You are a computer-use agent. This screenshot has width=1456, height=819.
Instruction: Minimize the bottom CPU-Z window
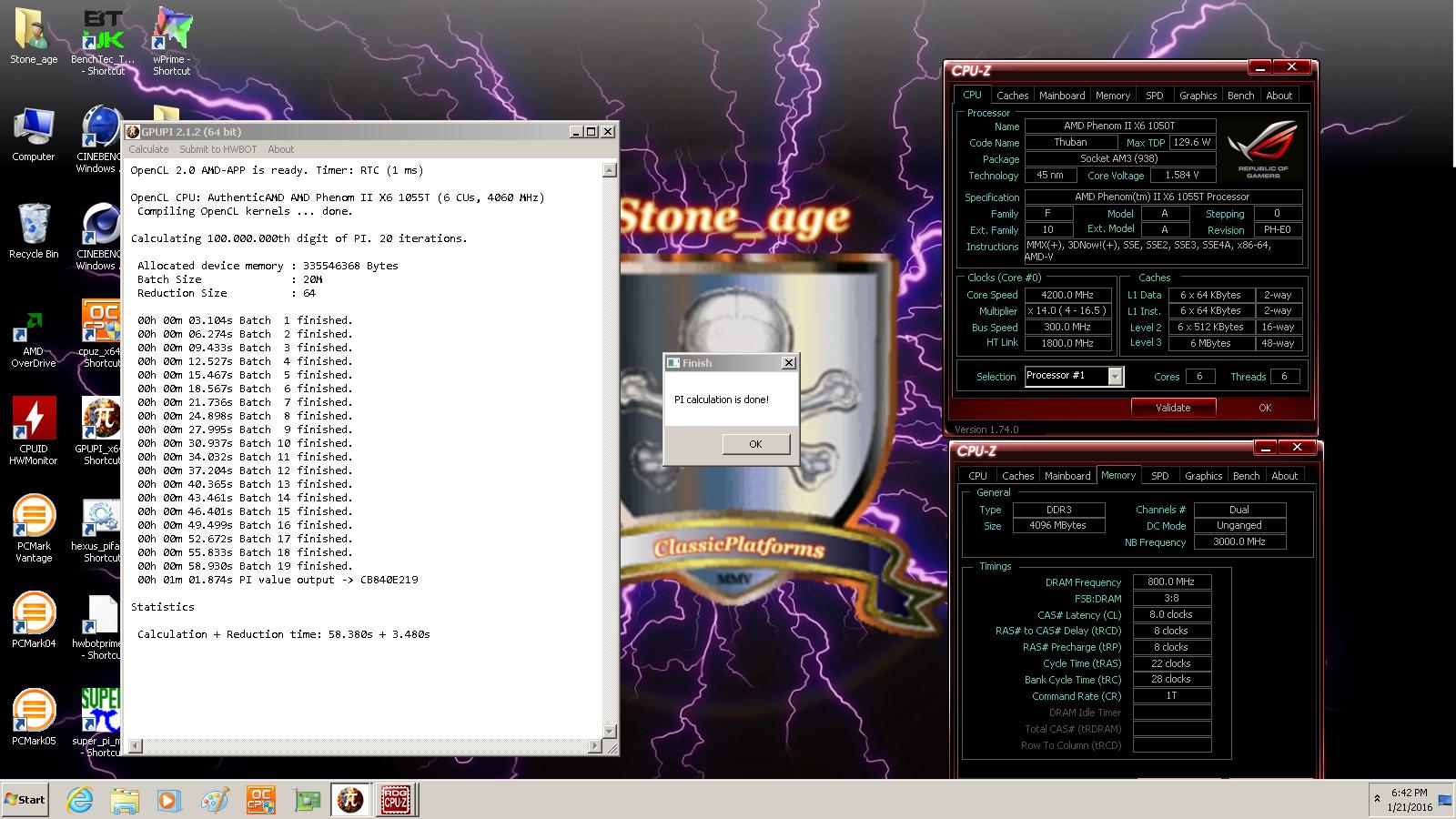pos(1265,448)
